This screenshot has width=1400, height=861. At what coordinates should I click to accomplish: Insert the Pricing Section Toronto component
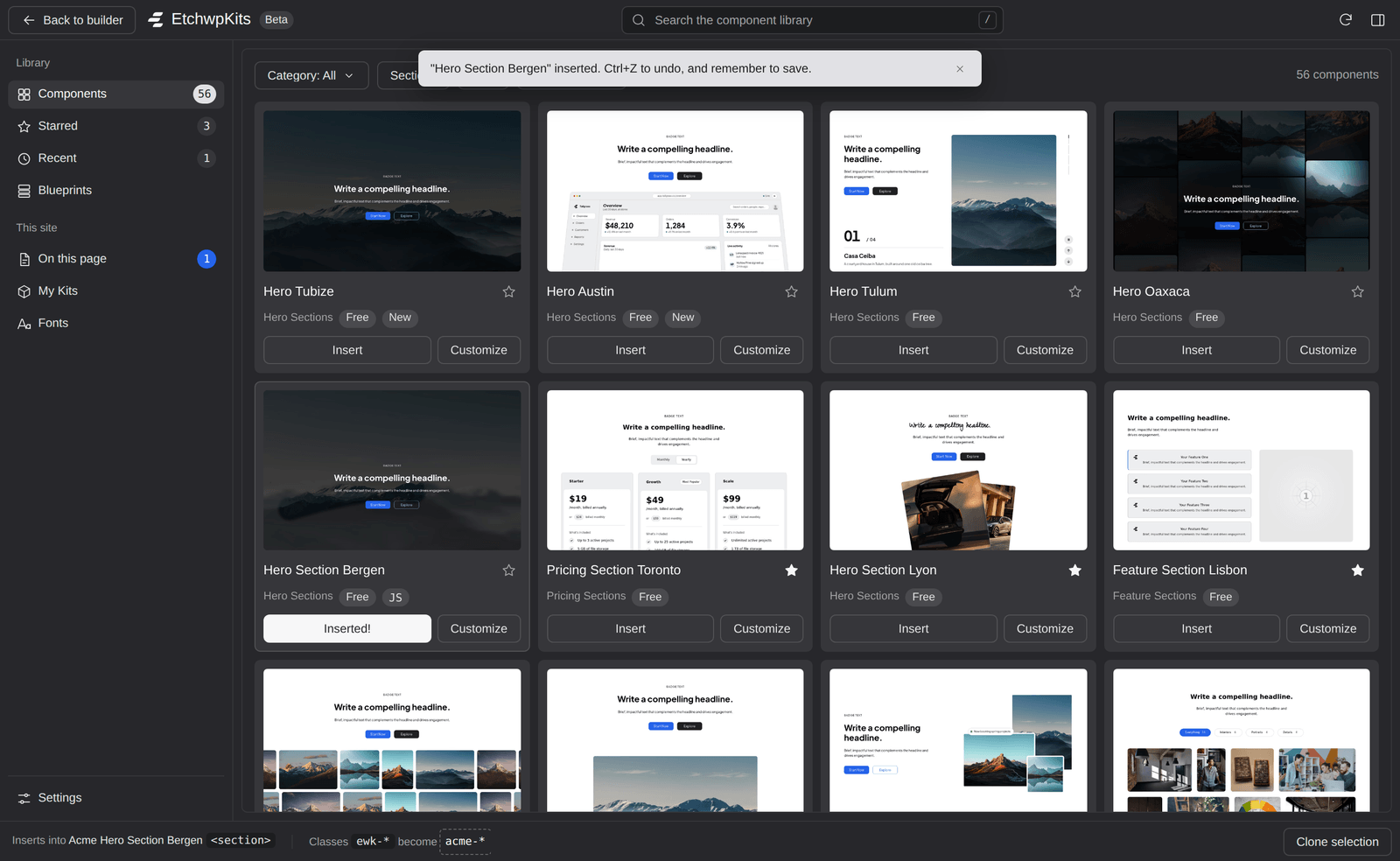click(x=630, y=629)
